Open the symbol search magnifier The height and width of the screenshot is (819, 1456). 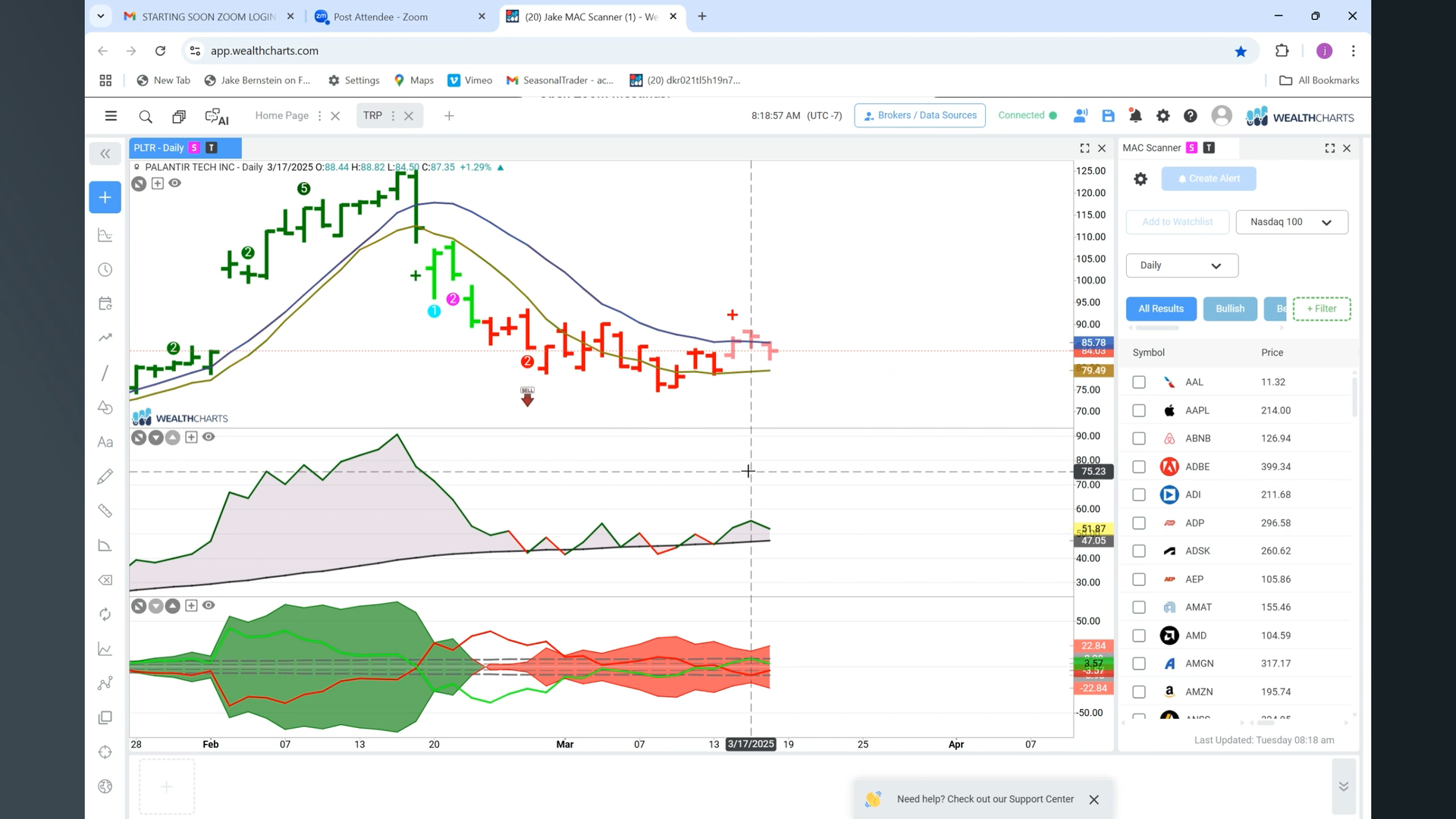146,117
